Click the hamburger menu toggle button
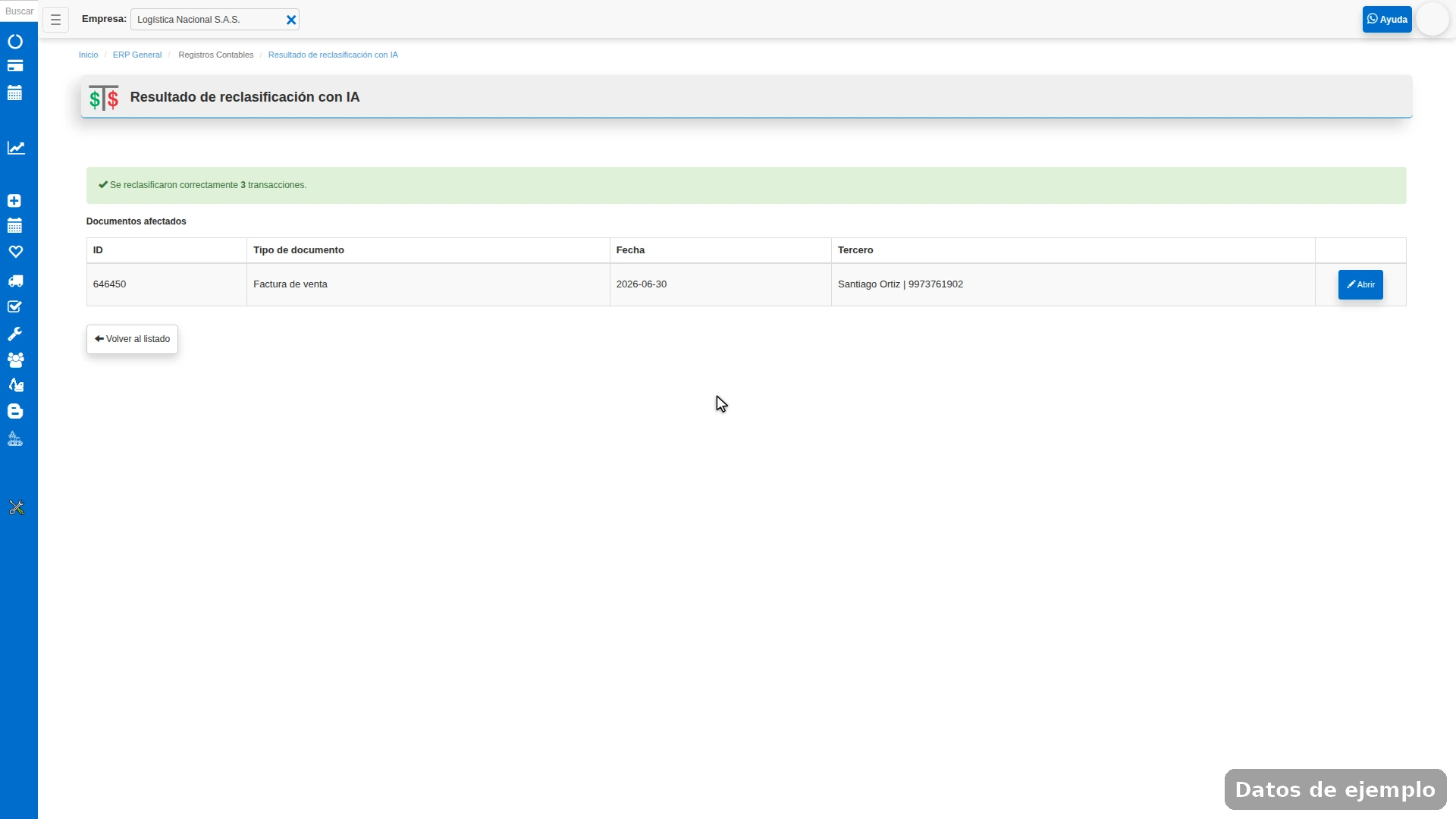1456x819 pixels. pos(55,20)
